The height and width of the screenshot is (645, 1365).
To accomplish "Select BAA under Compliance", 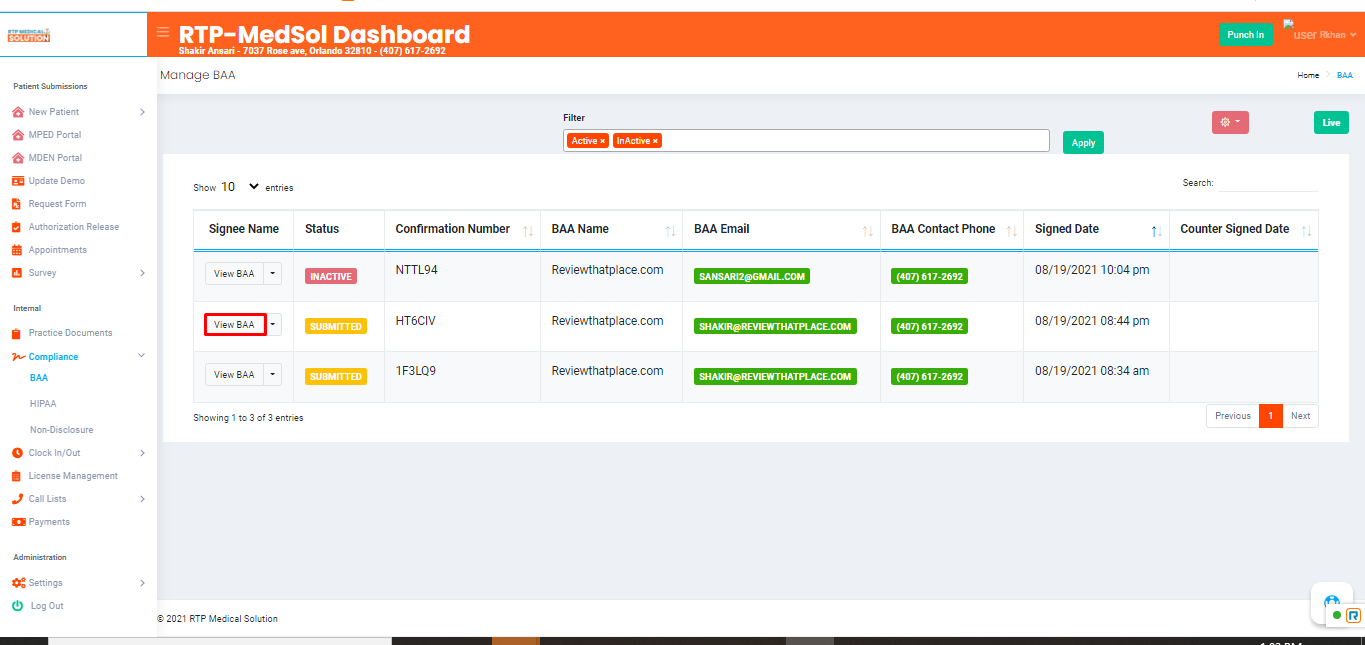I will click(39, 378).
